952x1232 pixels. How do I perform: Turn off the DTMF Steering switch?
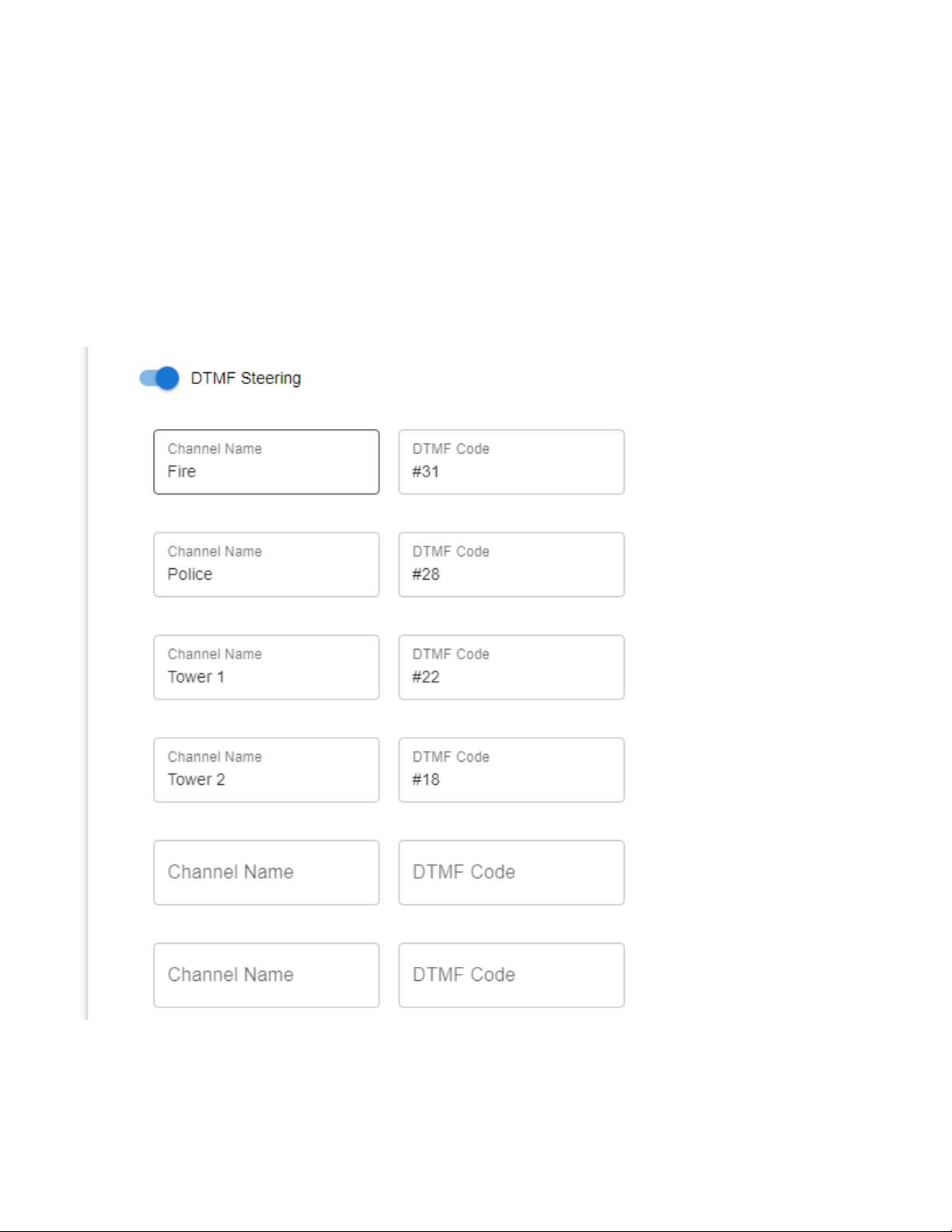click(159, 379)
